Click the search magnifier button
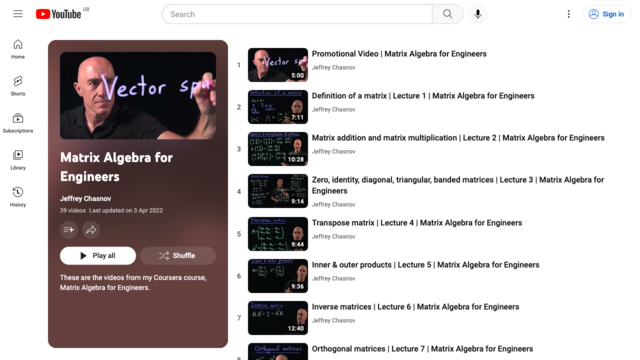The width and height of the screenshot is (640, 360). pyautogui.click(x=448, y=14)
